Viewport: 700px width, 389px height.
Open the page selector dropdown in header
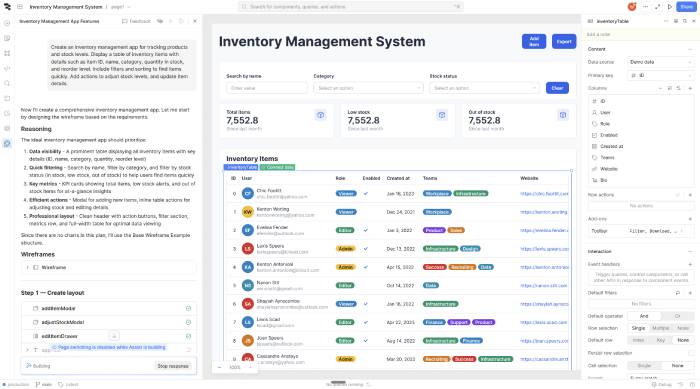click(121, 7)
